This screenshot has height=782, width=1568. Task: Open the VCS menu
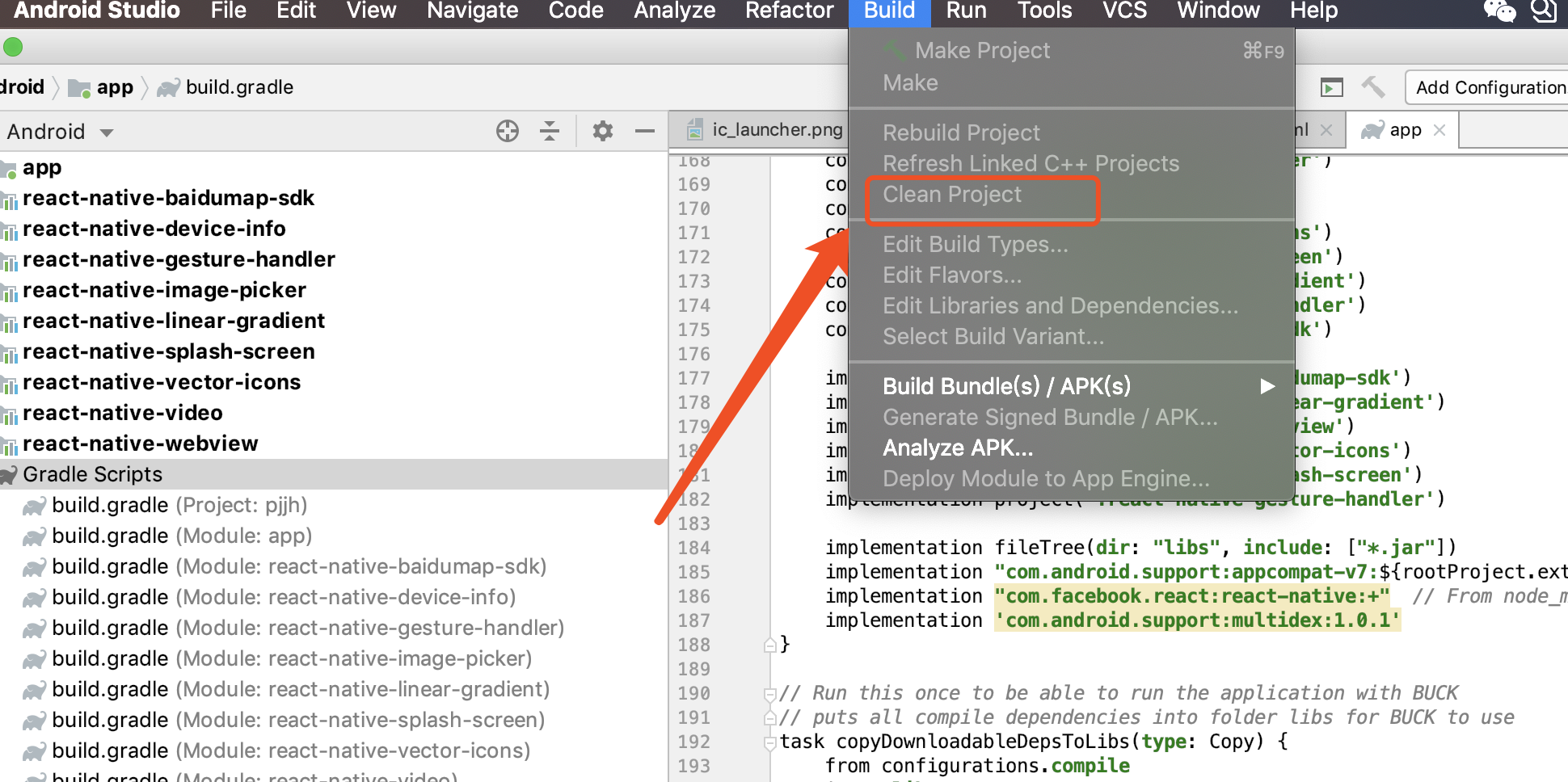click(x=1124, y=11)
